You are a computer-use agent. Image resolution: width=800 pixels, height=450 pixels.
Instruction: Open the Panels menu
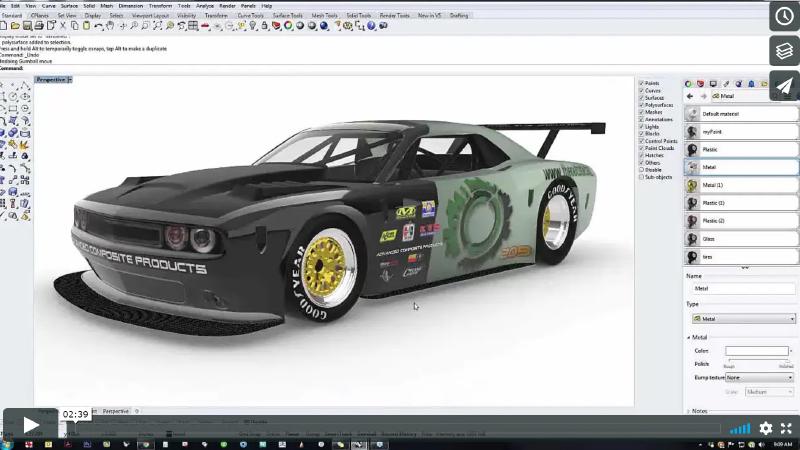pyautogui.click(x=248, y=6)
